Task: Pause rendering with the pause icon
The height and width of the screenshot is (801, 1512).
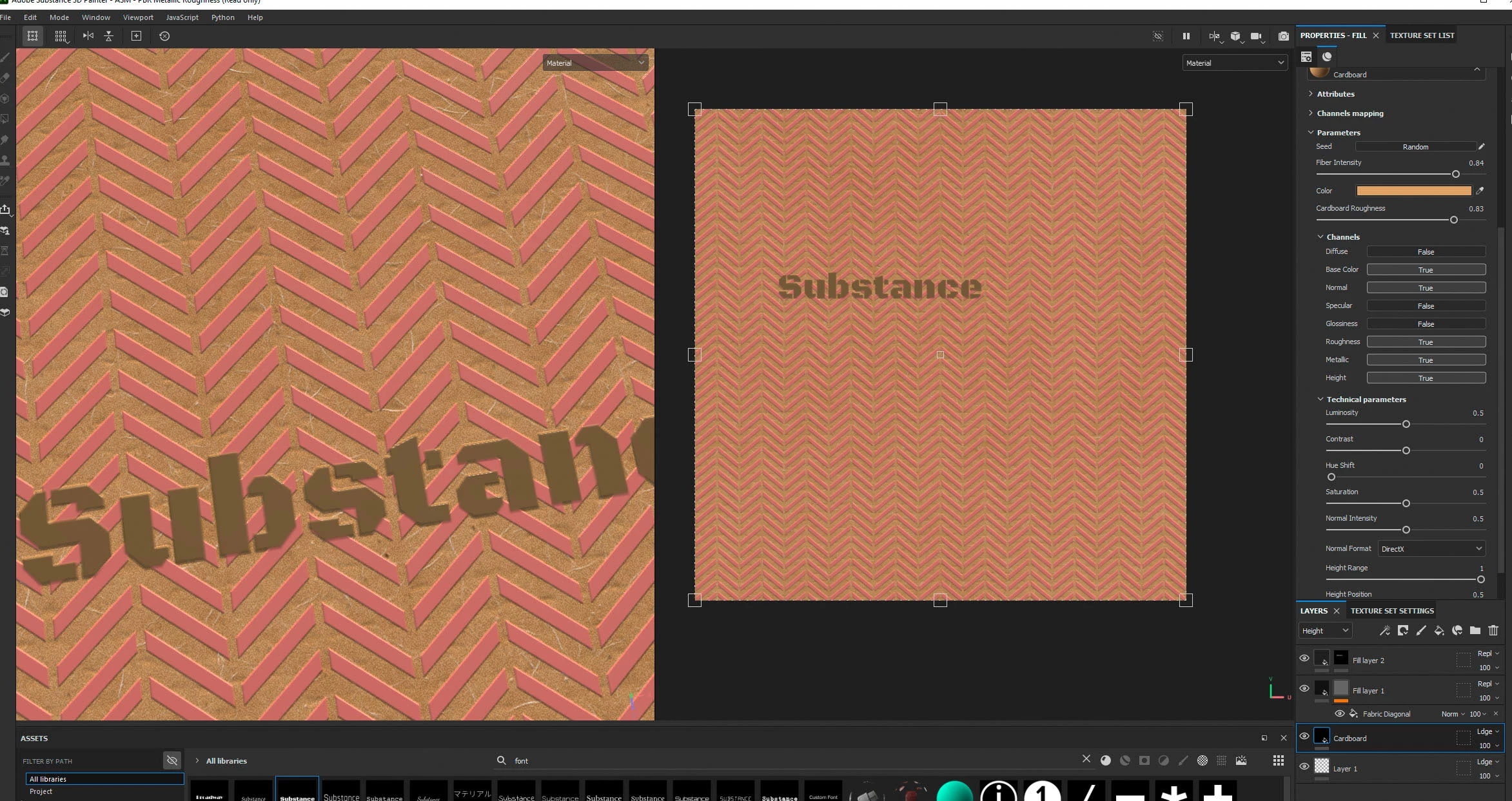Action: point(1186,36)
